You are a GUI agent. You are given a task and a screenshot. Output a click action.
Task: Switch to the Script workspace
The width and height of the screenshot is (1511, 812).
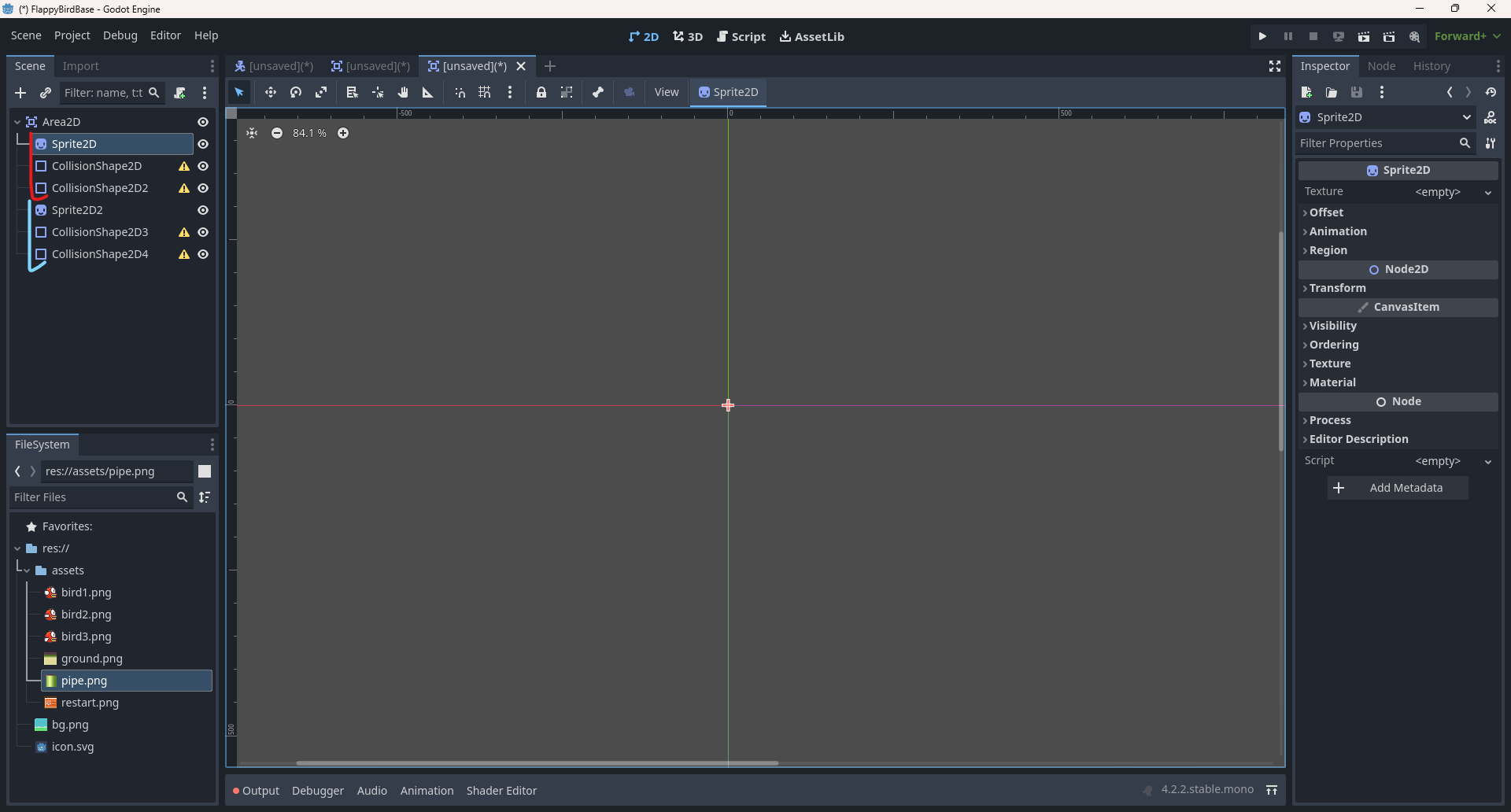(741, 36)
